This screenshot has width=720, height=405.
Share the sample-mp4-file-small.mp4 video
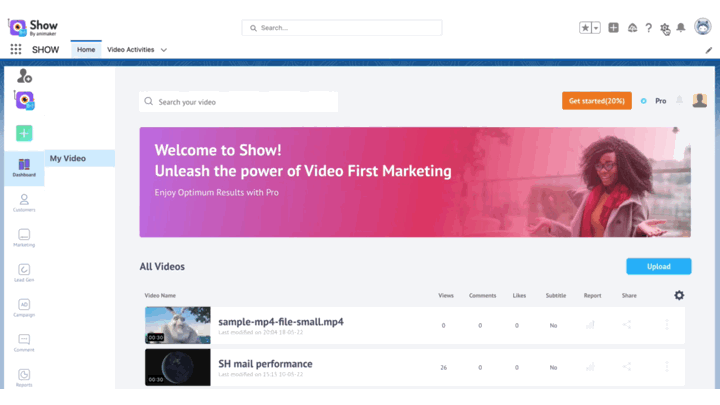pyautogui.click(x=627, y=325)
